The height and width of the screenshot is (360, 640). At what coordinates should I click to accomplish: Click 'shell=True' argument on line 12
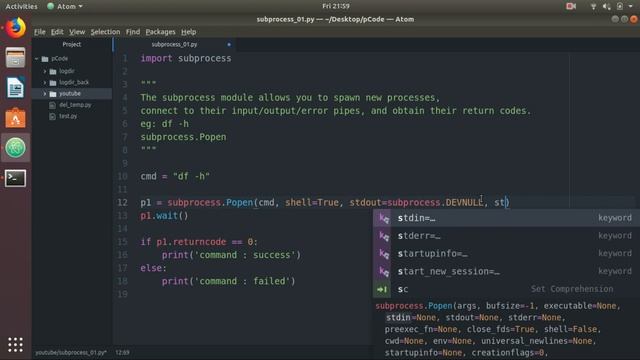[x=312, y=202]
